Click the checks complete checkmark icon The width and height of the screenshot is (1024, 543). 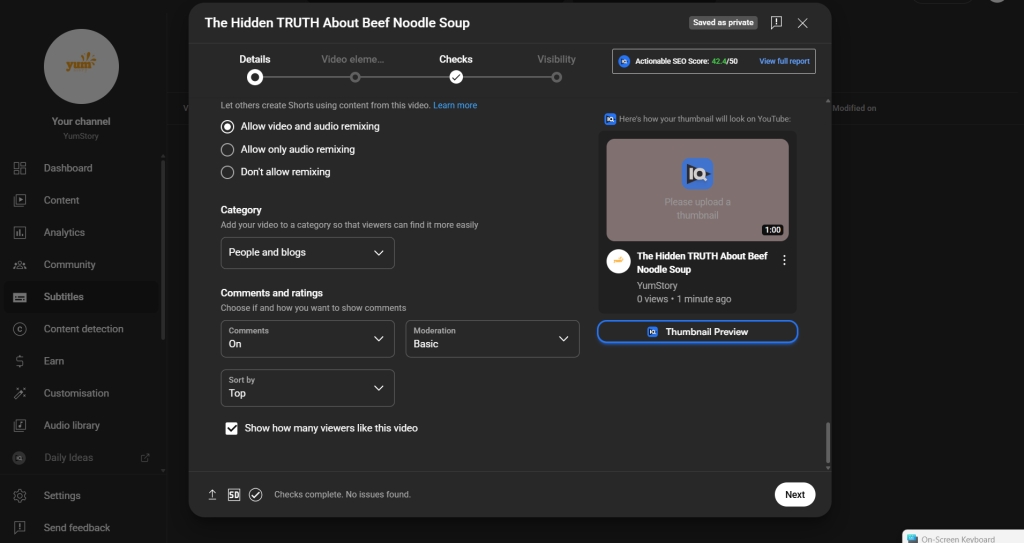pos(256,495)
